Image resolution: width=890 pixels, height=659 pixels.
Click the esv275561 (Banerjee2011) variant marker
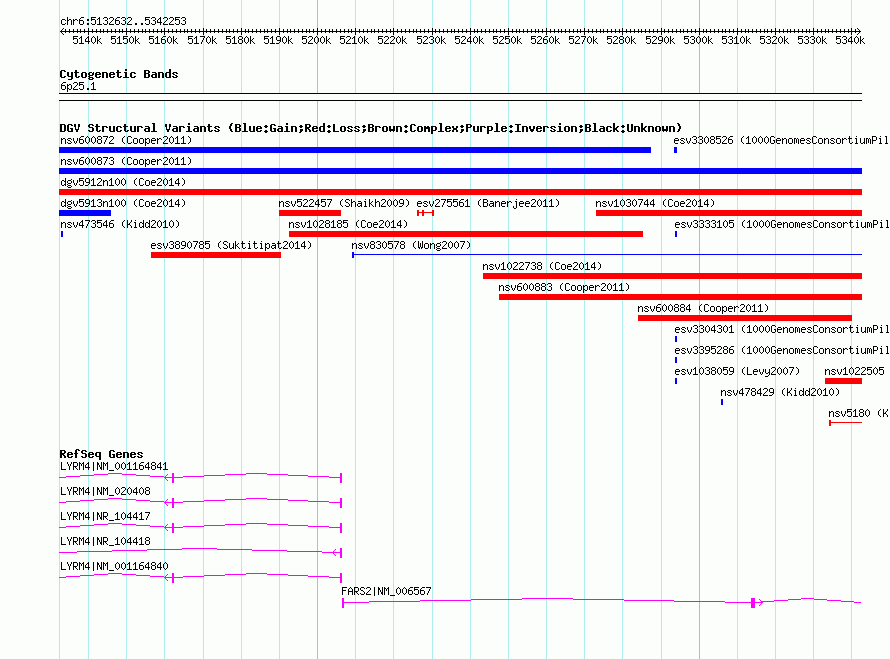tap(425, 213)
